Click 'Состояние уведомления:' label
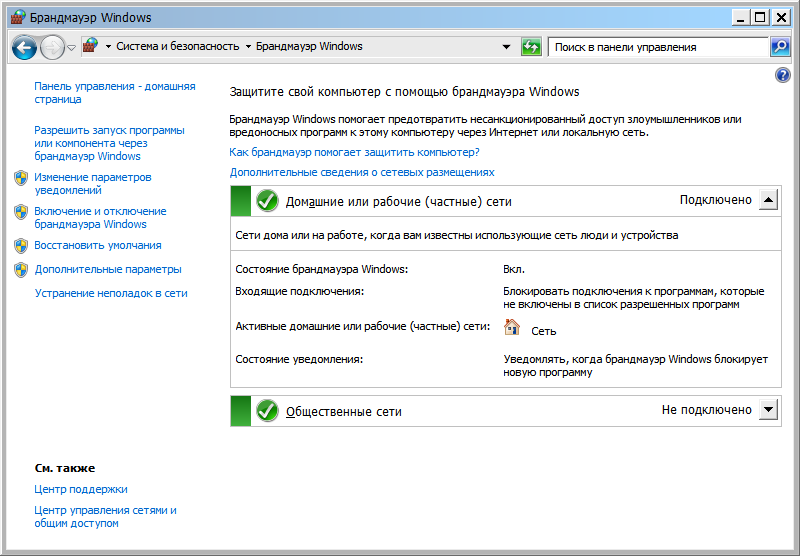This screenshot has width=800, height=556. click(299, 360)
